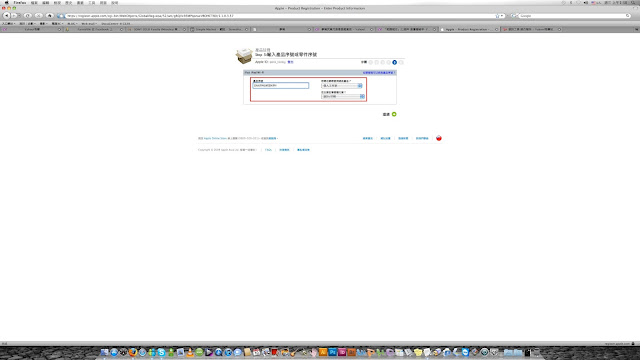This screenshot has height=360, width=640.
Task: Click the green continue arrow icon
Action: pos(394,114)
